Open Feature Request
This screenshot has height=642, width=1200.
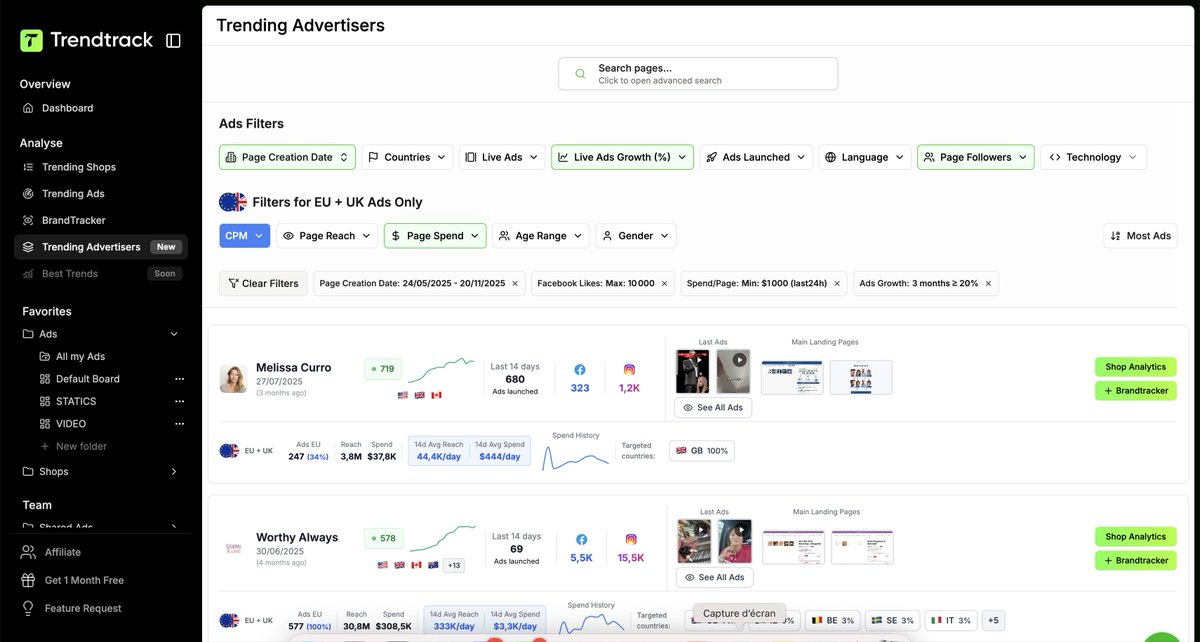83,608
